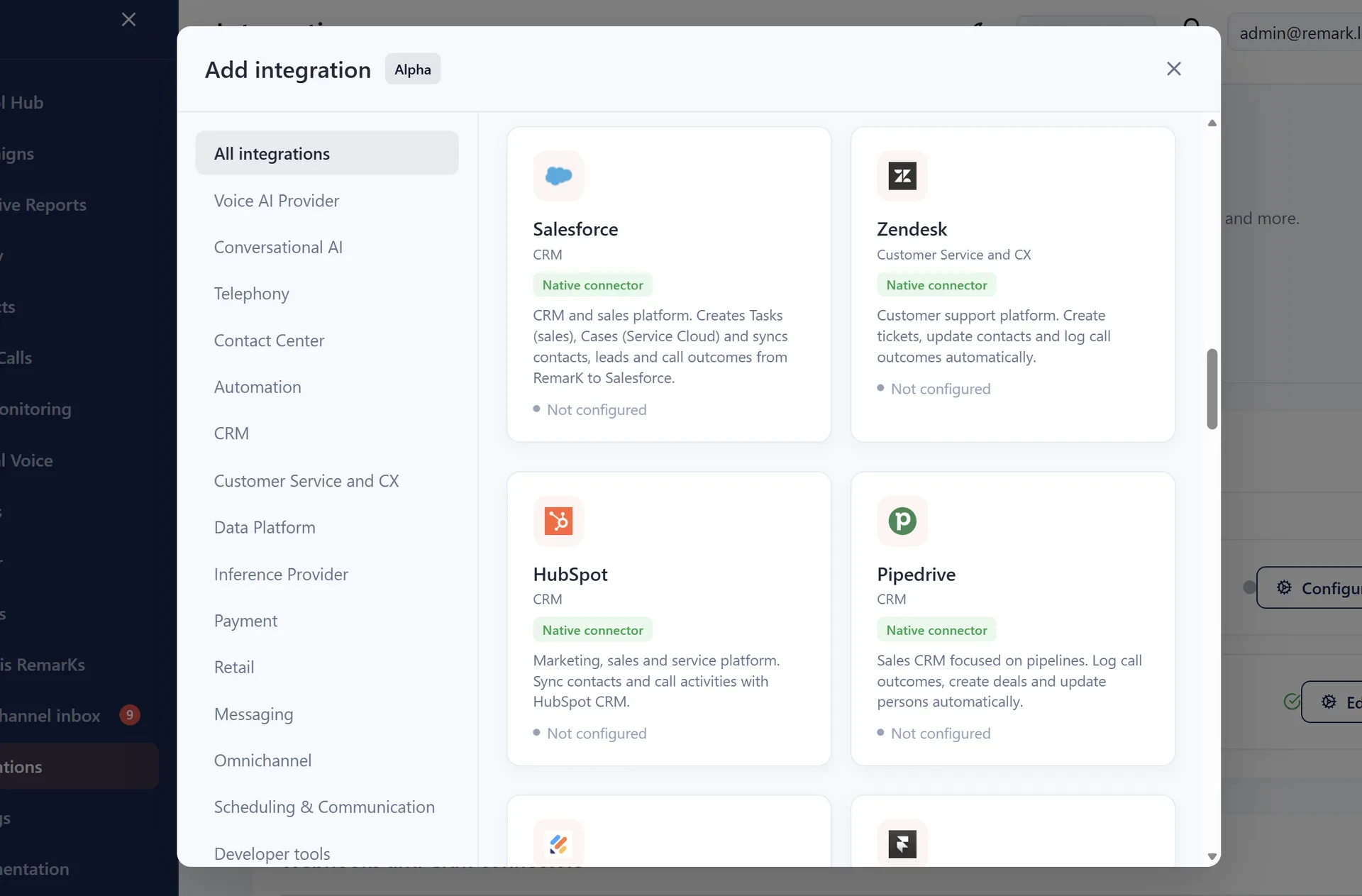1362x896 pixels.
Task: Click the Pipedrive green logo icon
Action: tap(902, 521)
